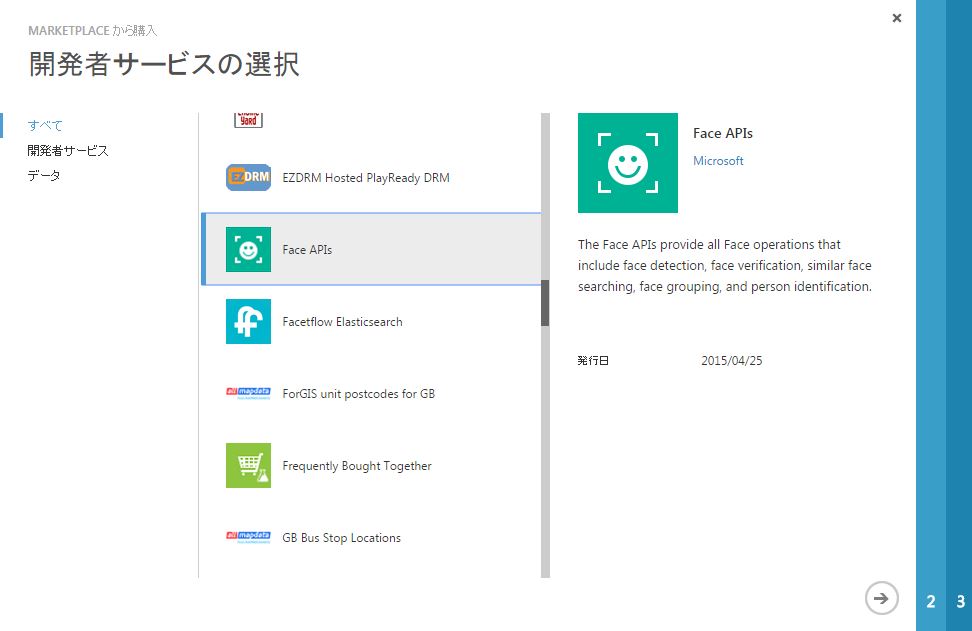
Task: Open the Microsoft publisher link
Action: point(718,161)
